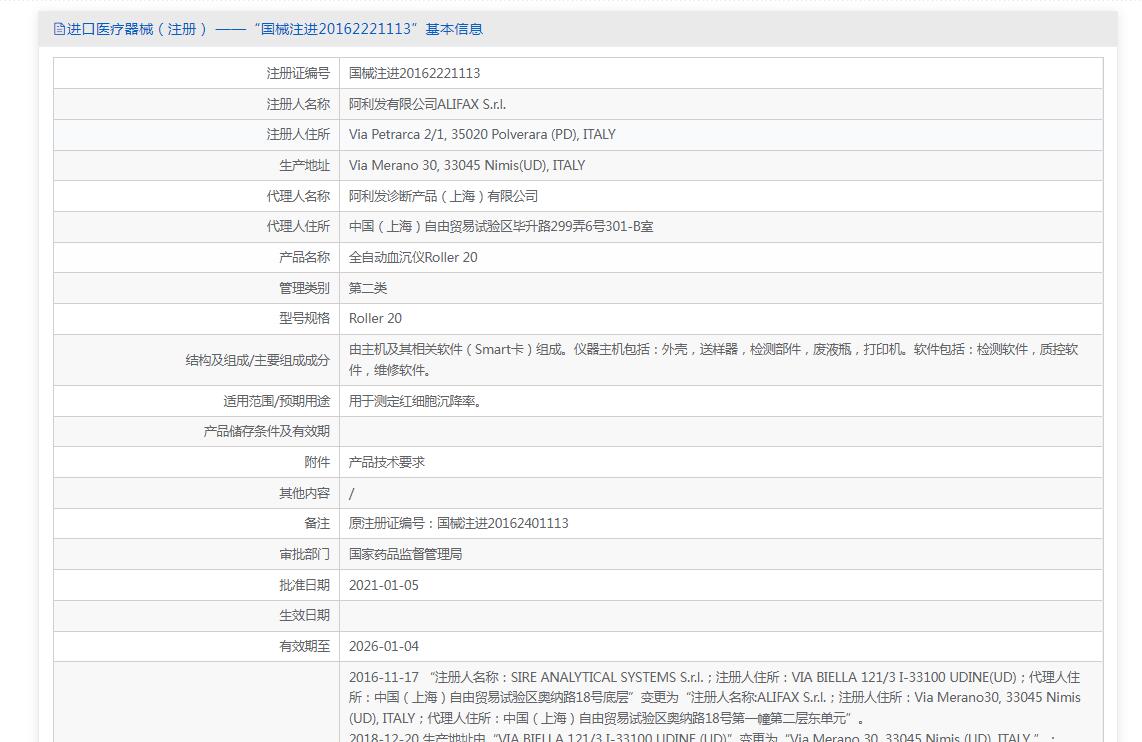The height and width of the screenshot is (742, 1142).
Task: Select the 2018-12-20 production address change record
Action: [701, 736]
